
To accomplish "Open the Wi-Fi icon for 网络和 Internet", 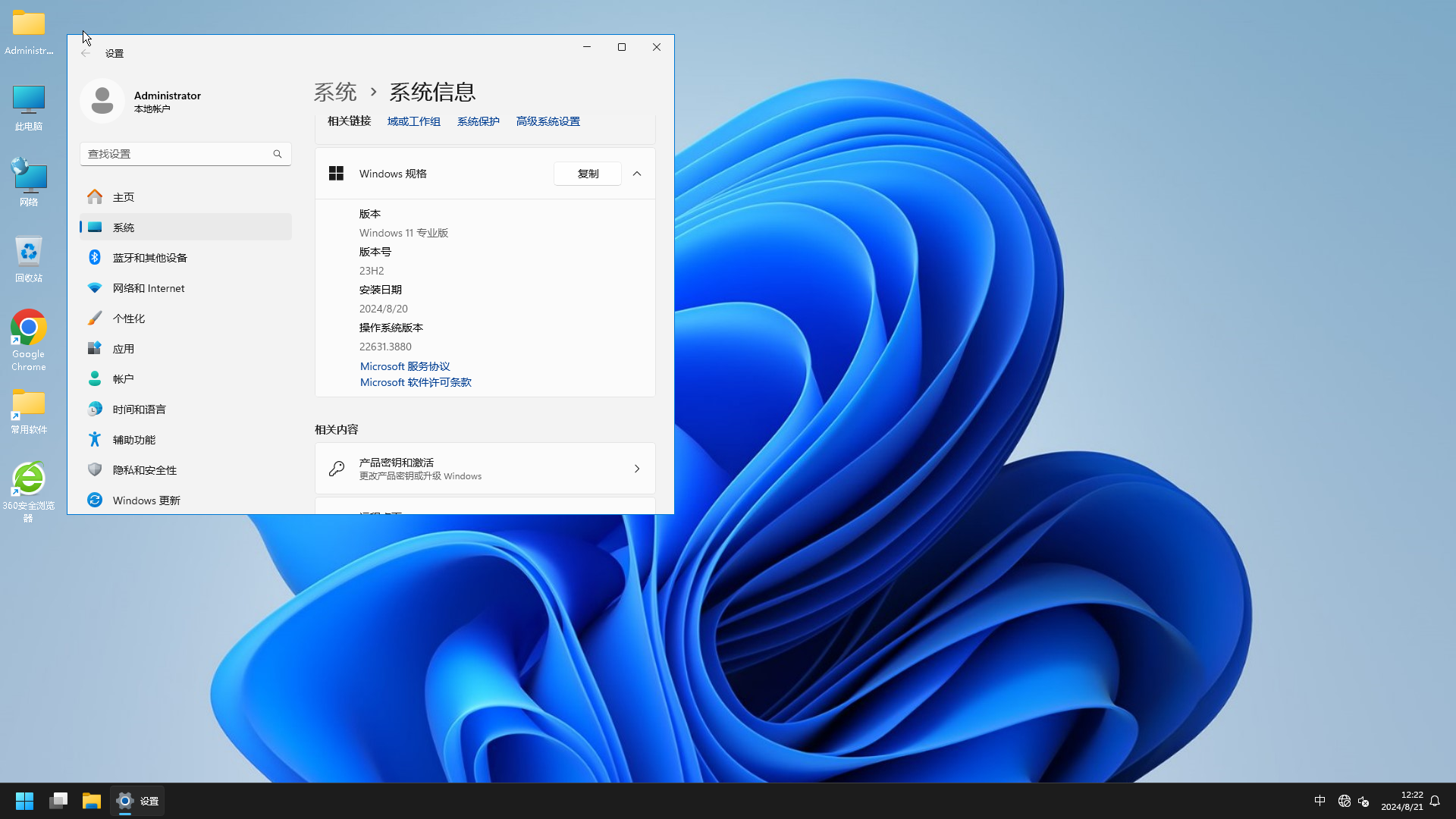I will click(95, 288).
